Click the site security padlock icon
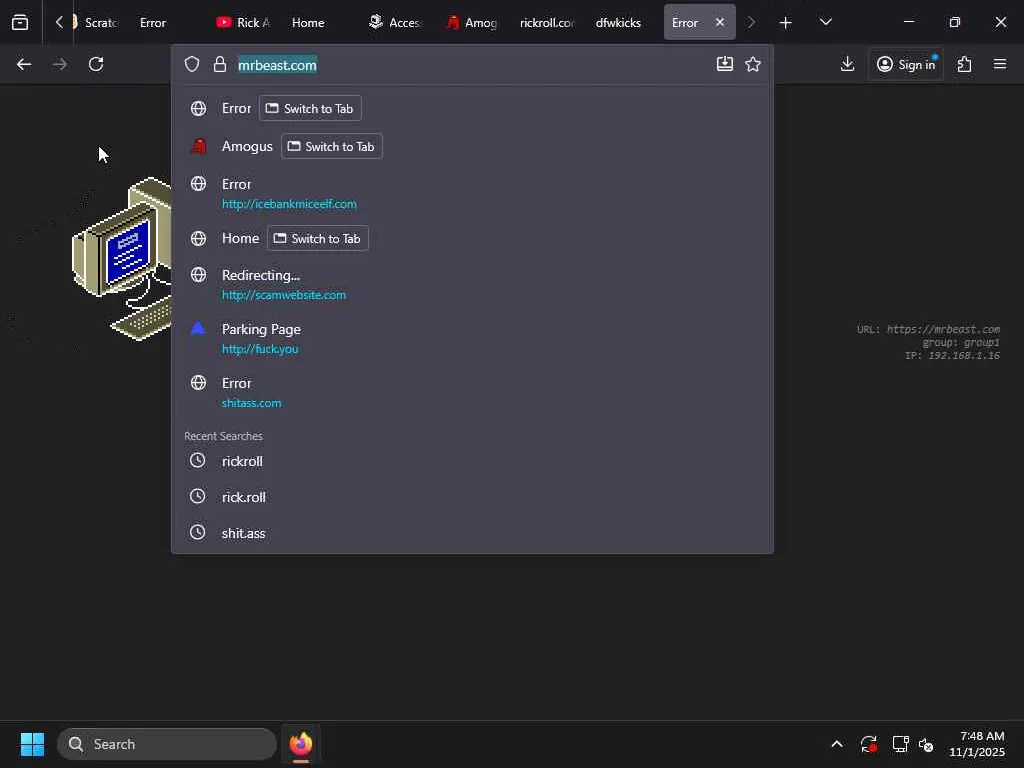 pyautogui.click(x=219, y=64)
